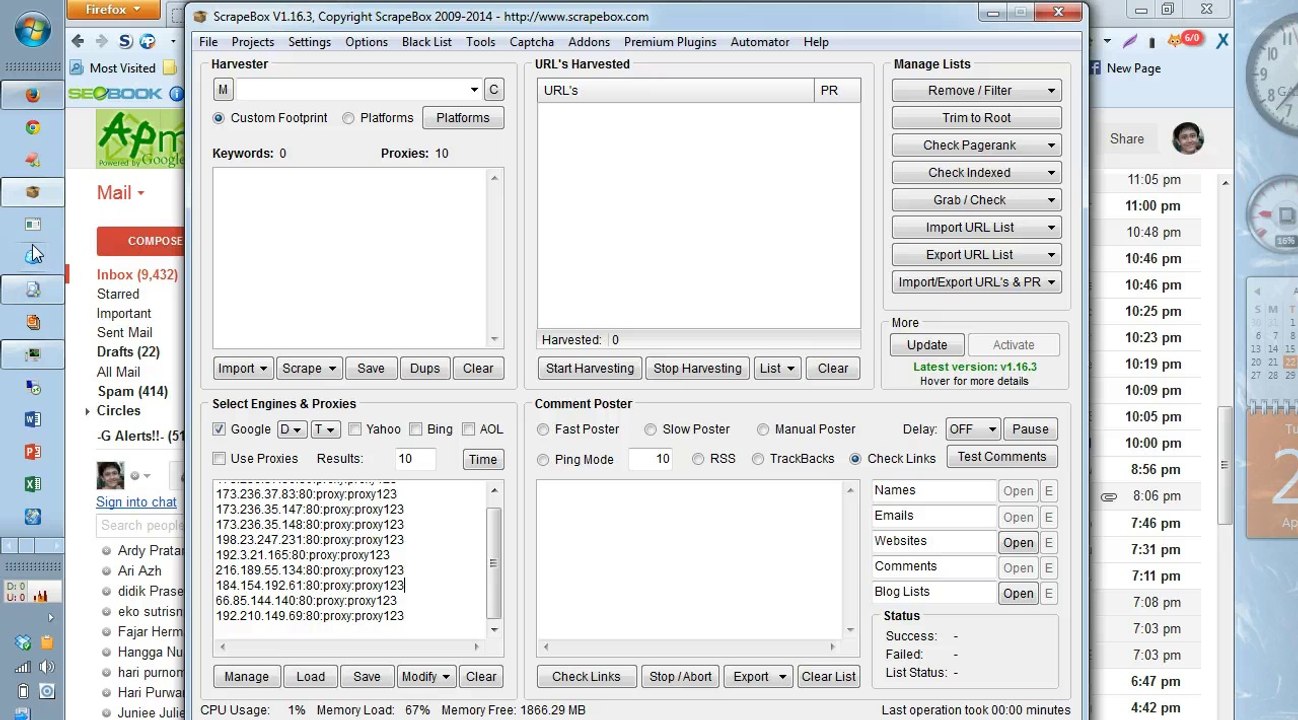The width and height of the screenshot is (1298, 720).
Task: Open the Excel icon in the taskbar
Action: 33,484
